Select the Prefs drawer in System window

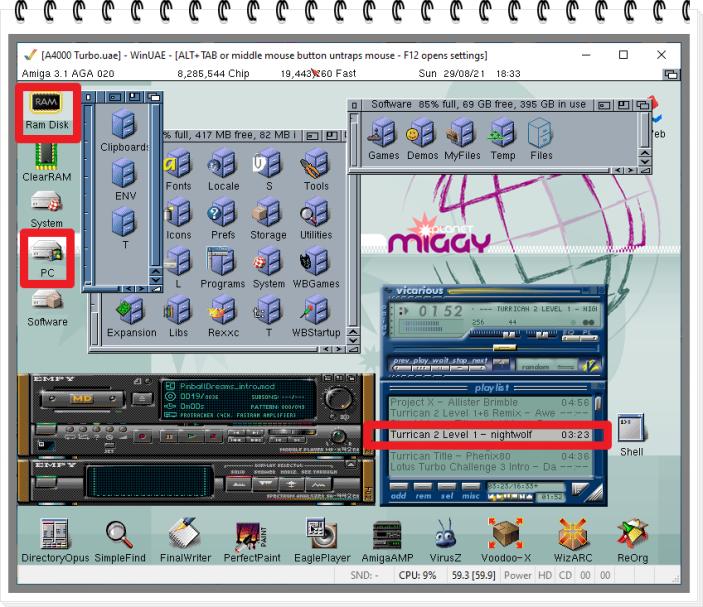(223, 219)
